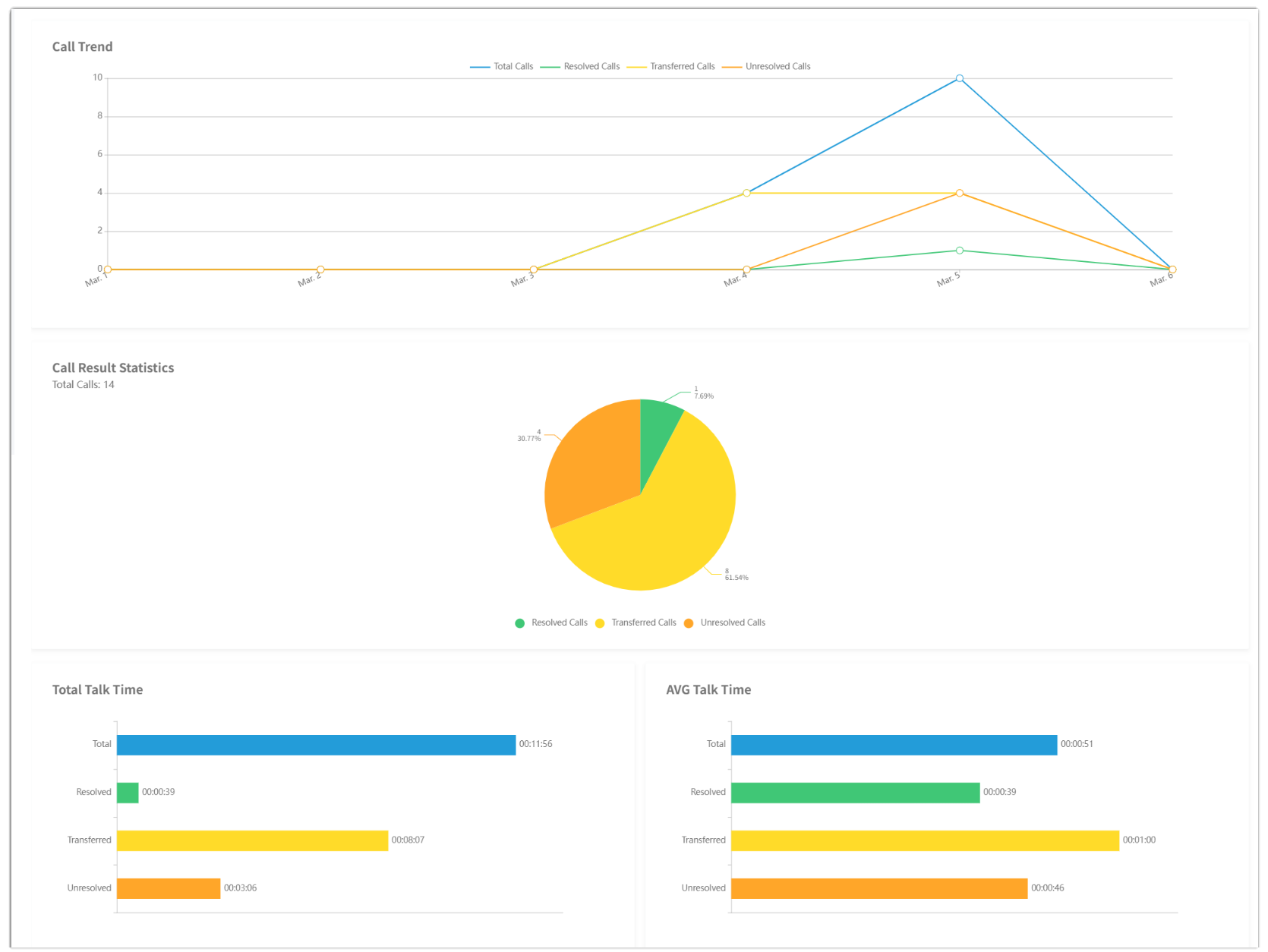Click the Resolved bar in AVG Talk Time
Screen dimensions: 1268x952
click(x=855, y=793)
